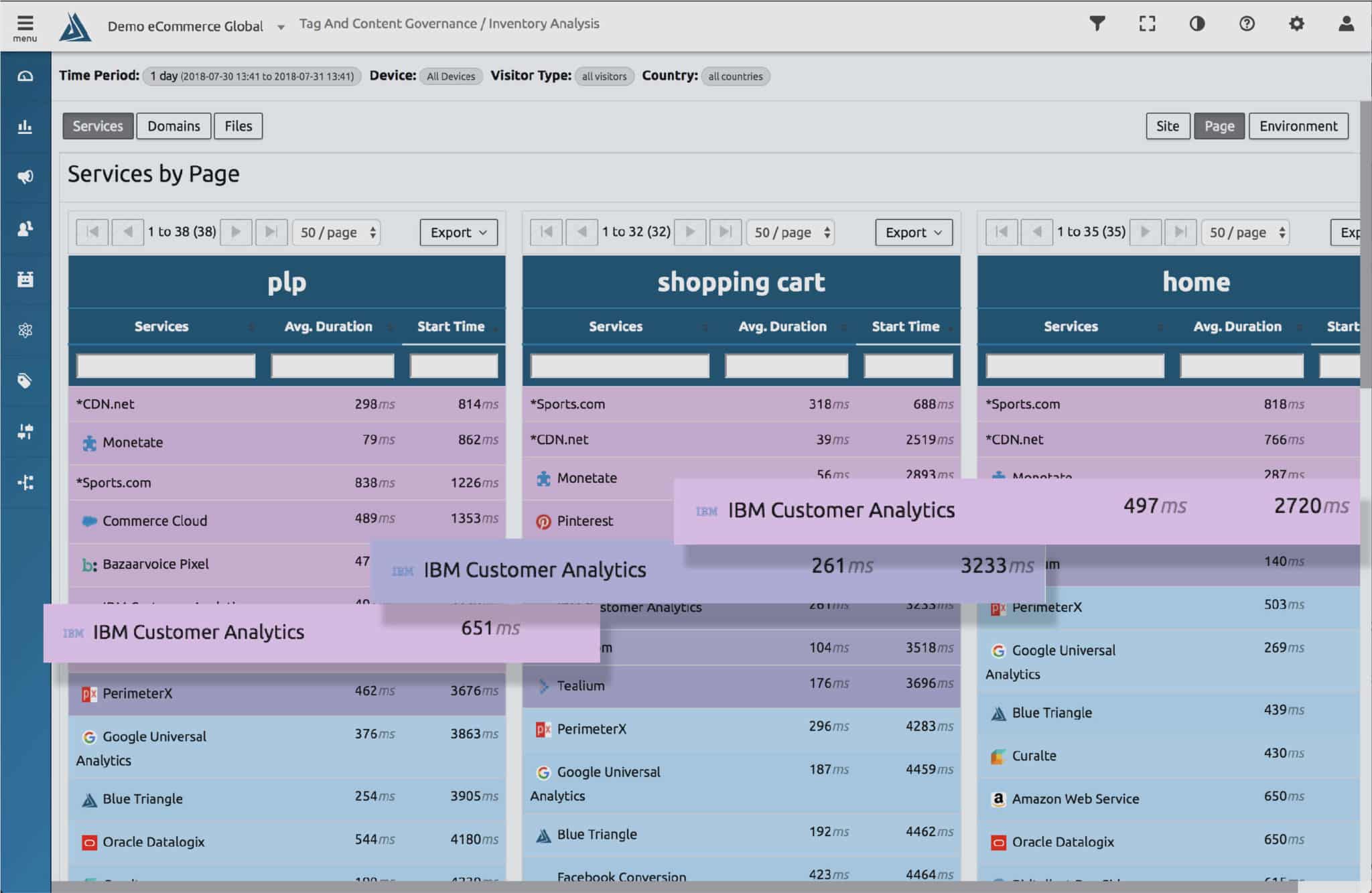Go to previous page in home table
This screenshot has width=1372, height=893.
click(x=1037, y=232)
